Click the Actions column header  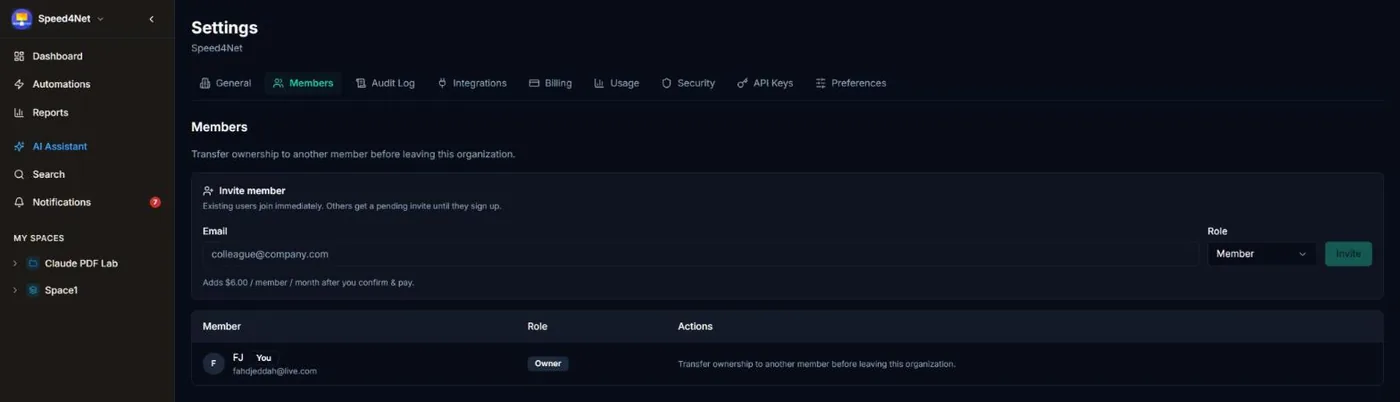(x=695, y=326)
